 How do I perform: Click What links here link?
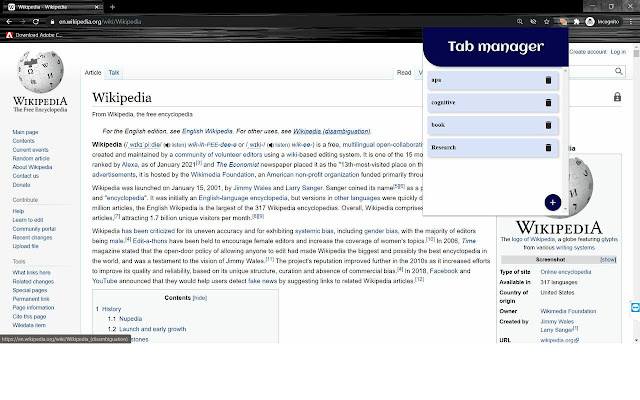(31, 273)
